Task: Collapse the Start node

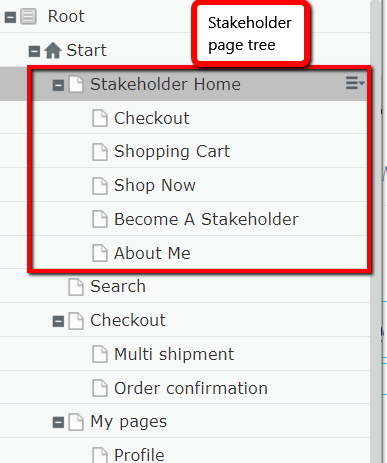Action: pyautogui.click(x=34, y=51)
